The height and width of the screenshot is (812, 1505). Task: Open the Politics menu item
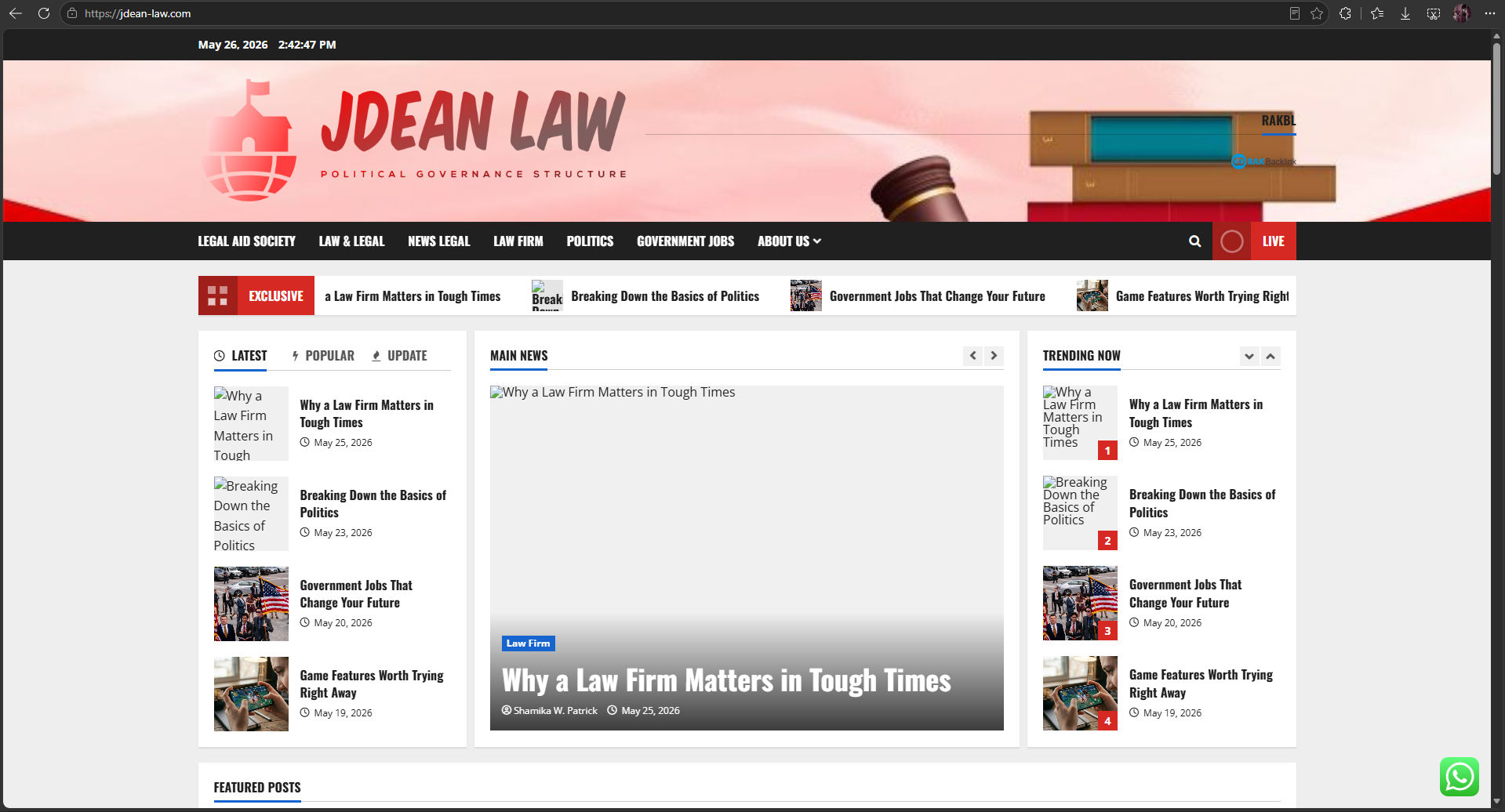point(590,241)
